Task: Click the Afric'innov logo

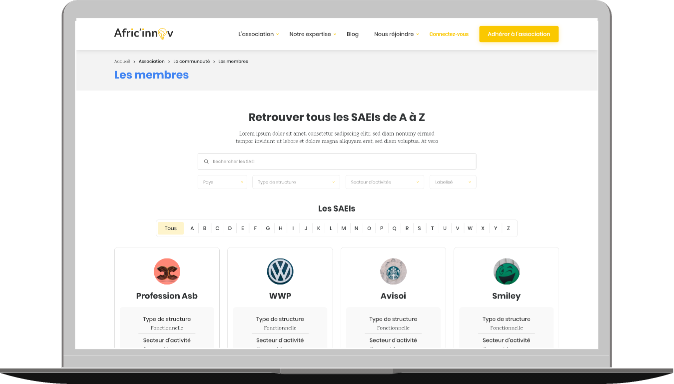Action: (x=144, y=34)
